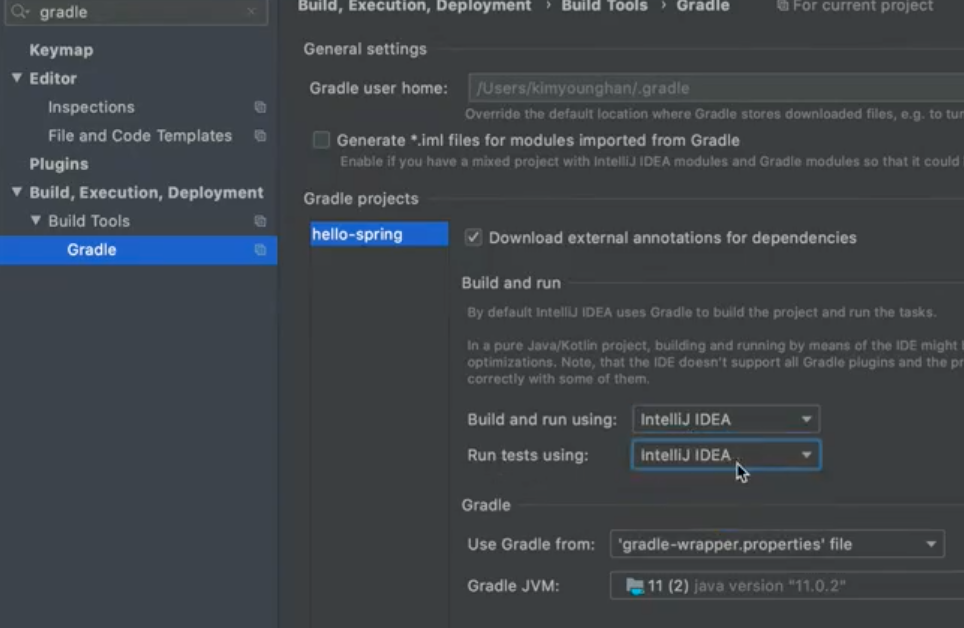964x628 pixels.
Task: Open Use Gradle from dropdown
Action: pyautogui.click(x=777, y=544)
